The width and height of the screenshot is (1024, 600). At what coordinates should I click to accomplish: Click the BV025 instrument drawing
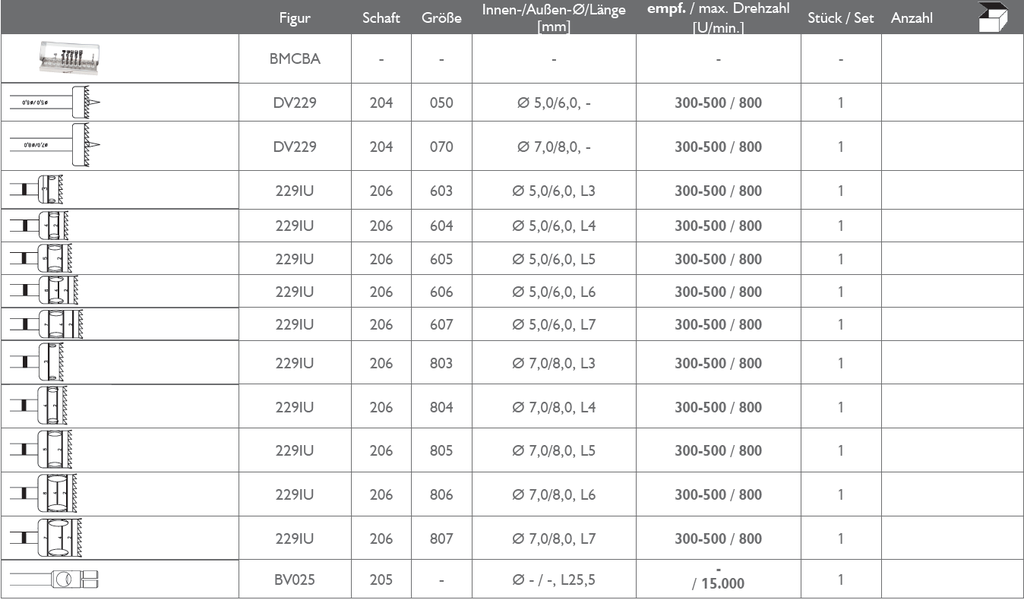tap(54, 579)
